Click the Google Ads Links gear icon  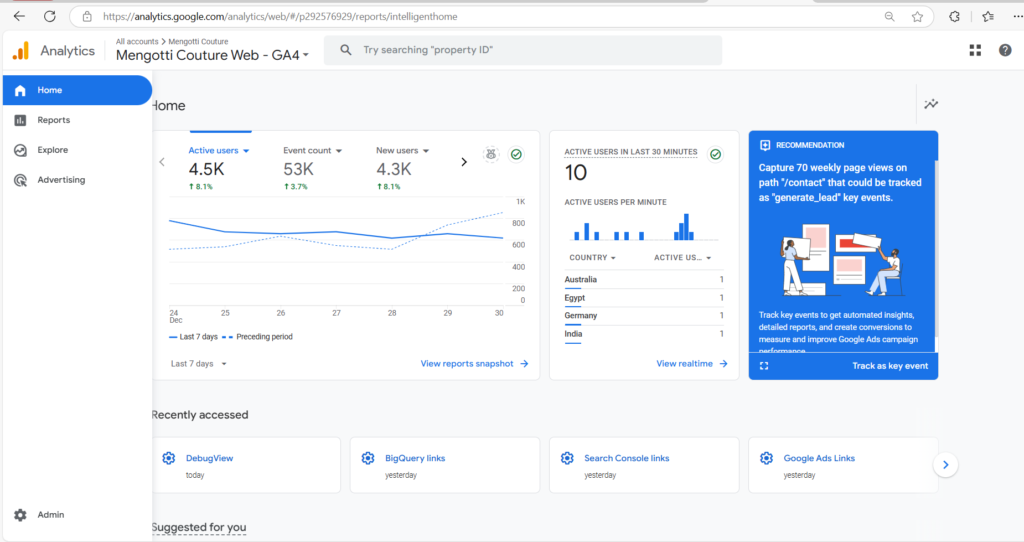click(x=766, y=458)
